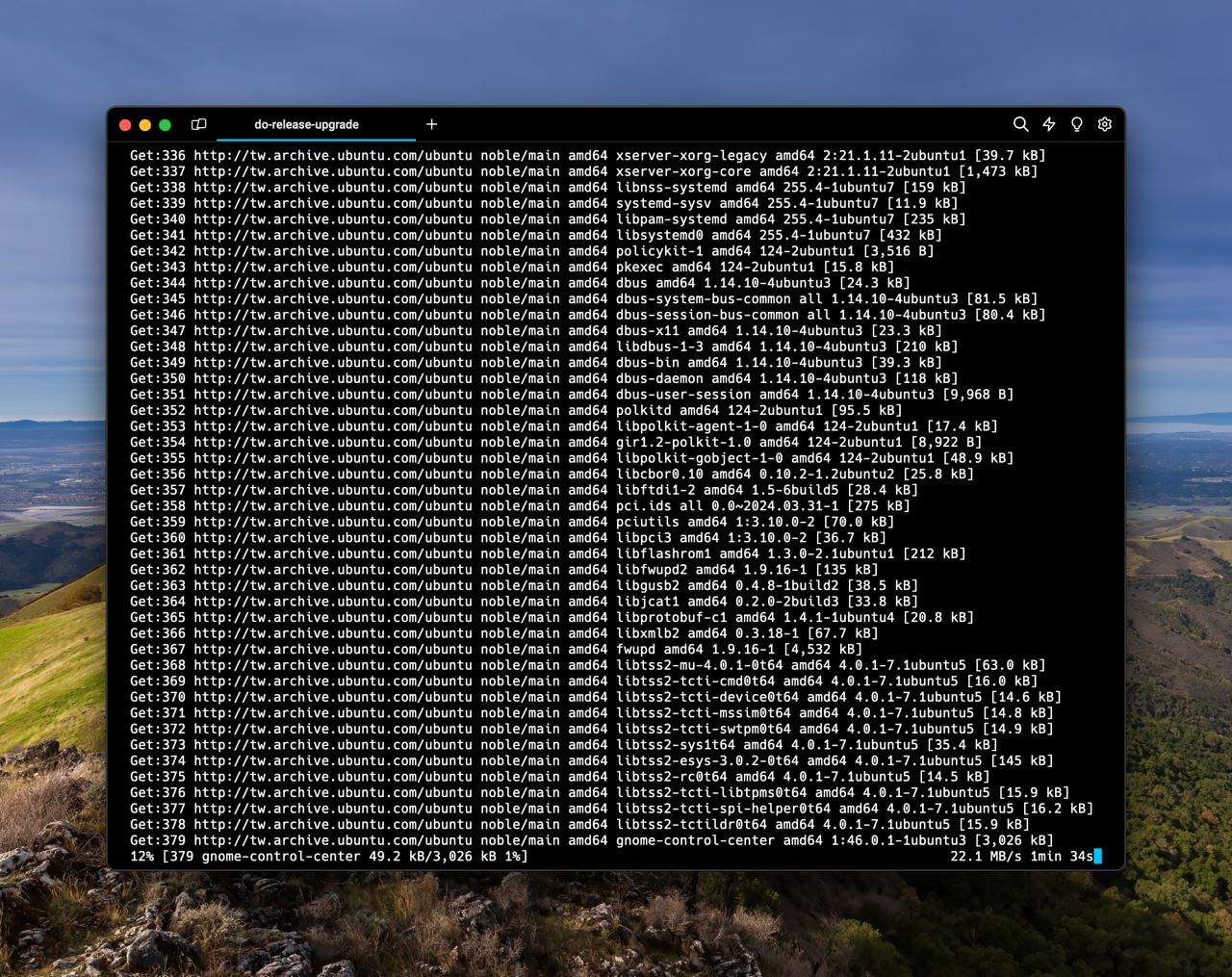1232x977 pixels.
Task: Click the lightning bolt quick actions icon
Action: (x=1049, y=124)
